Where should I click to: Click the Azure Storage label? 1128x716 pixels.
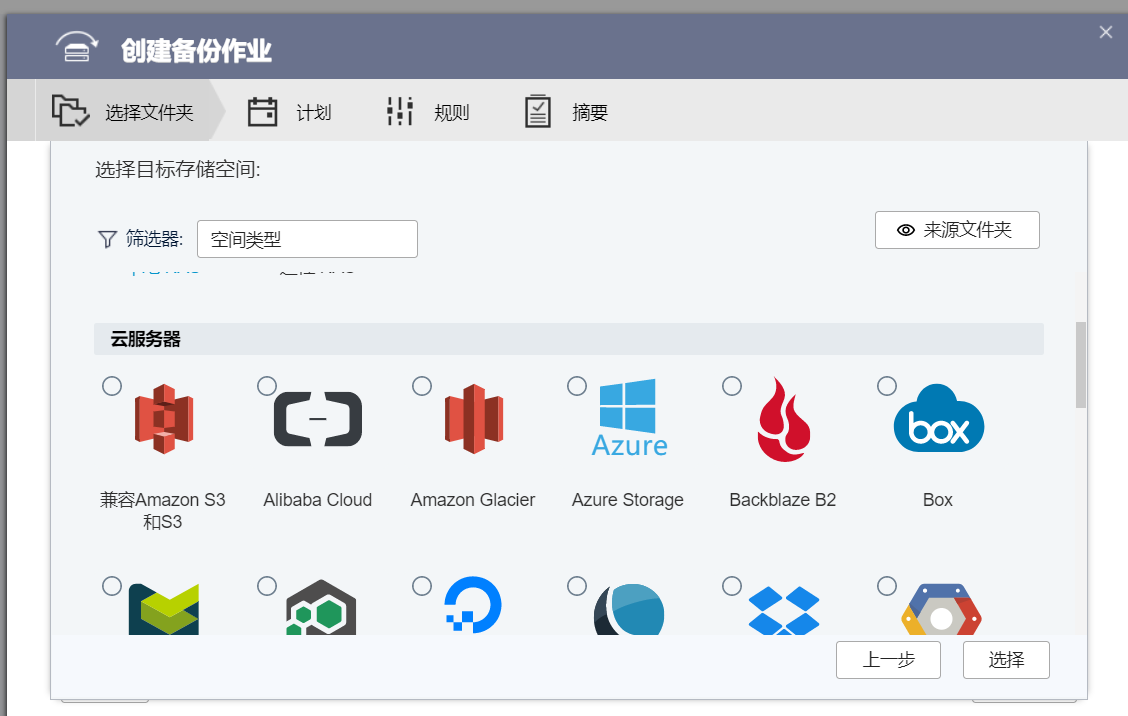pos(628,500)
